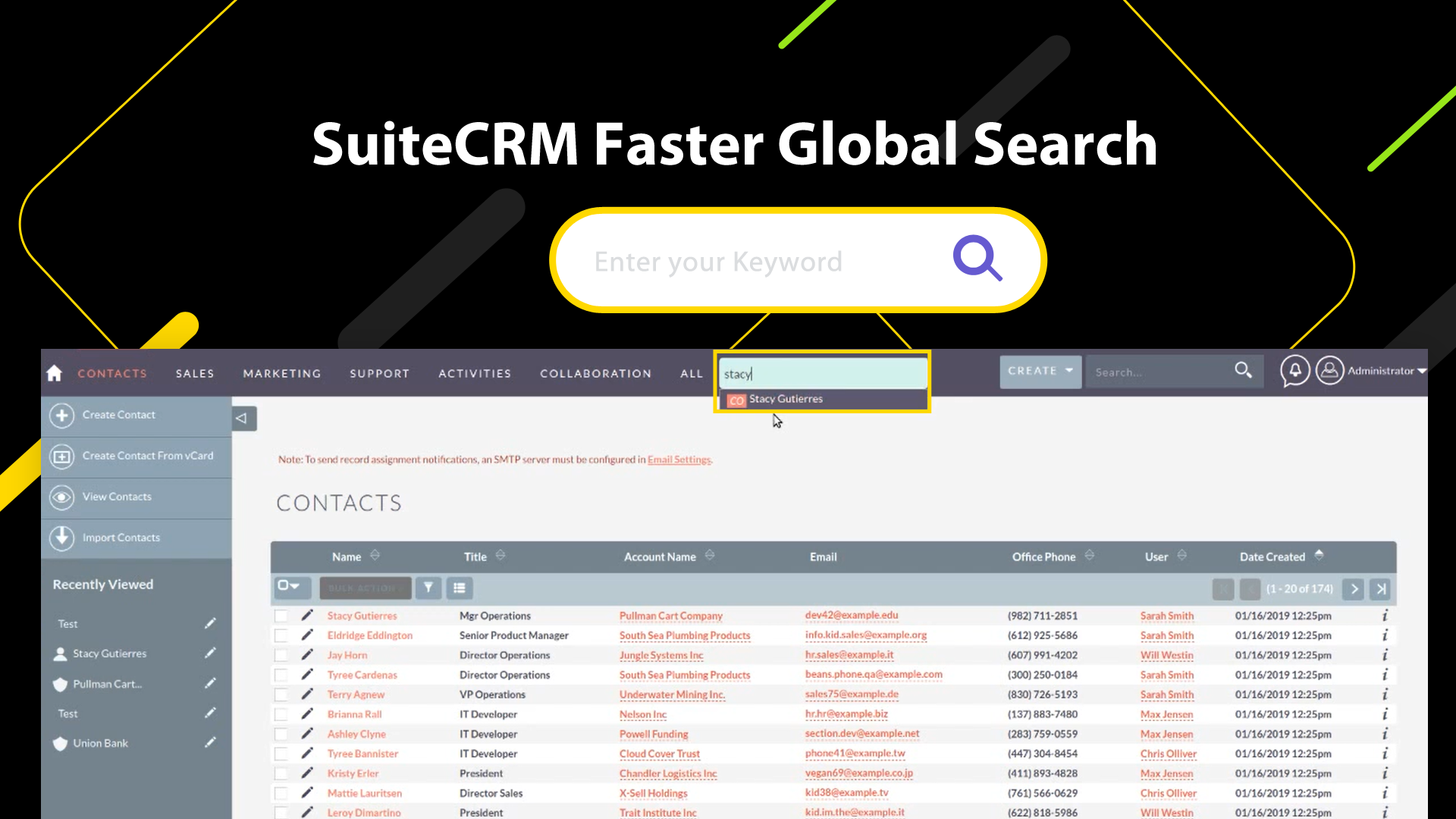Open the ACTIVITIES menu

[475, 373]
